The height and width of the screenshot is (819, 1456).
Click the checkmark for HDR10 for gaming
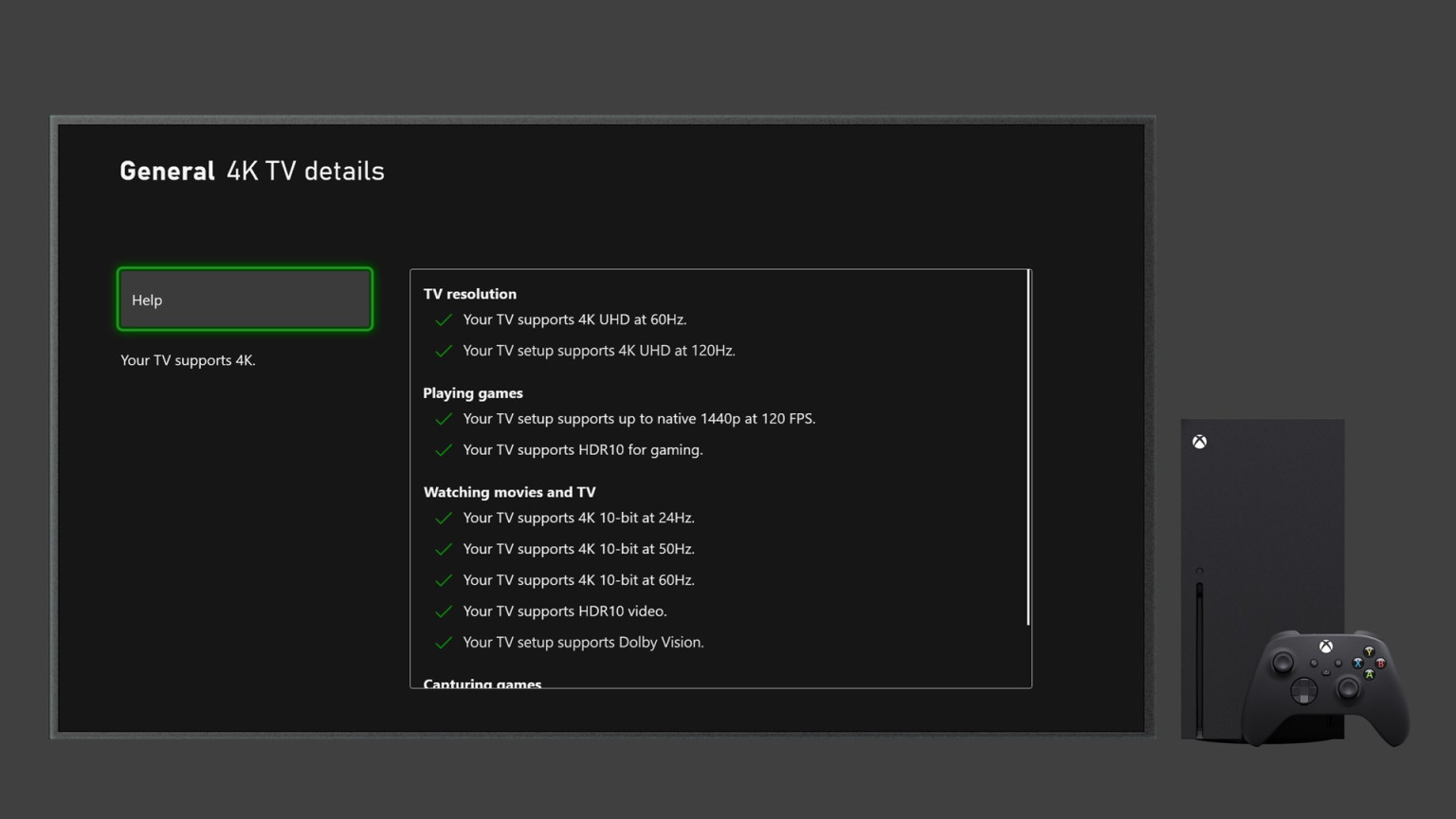point(444,450)
